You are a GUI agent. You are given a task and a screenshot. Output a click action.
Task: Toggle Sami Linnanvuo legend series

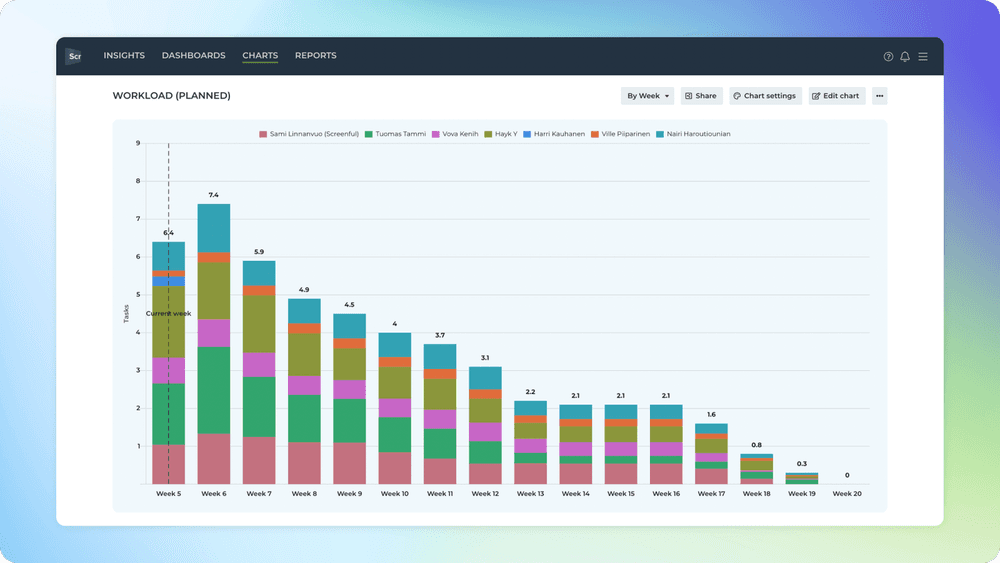coord(309,134)
